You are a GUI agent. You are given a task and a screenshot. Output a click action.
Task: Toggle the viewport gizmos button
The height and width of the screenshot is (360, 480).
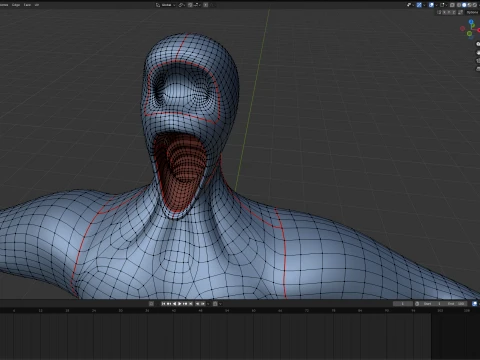tap(419, 5)
